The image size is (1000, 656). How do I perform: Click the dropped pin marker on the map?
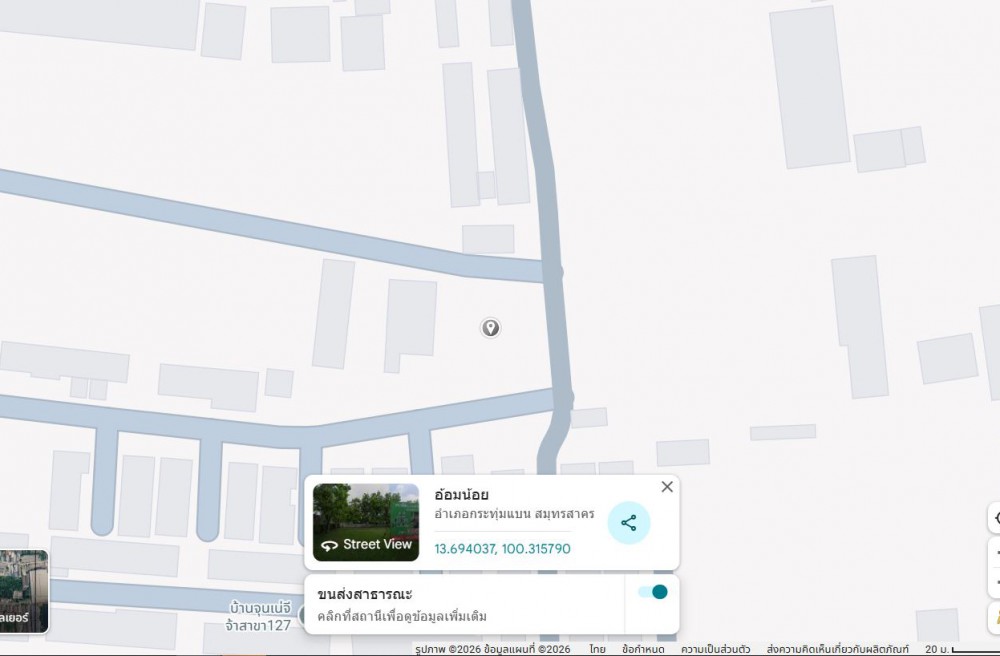coord(490,328)
